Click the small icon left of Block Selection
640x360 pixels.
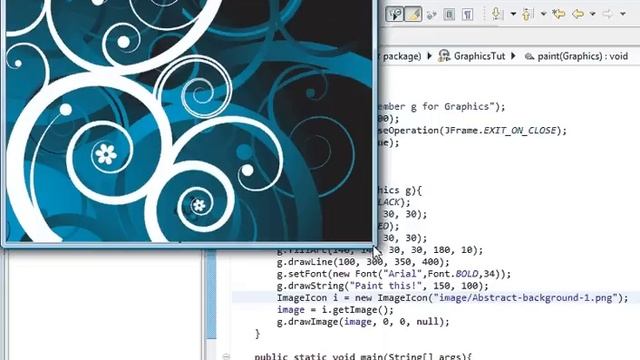pyautogui.click(x=431, y=15)
